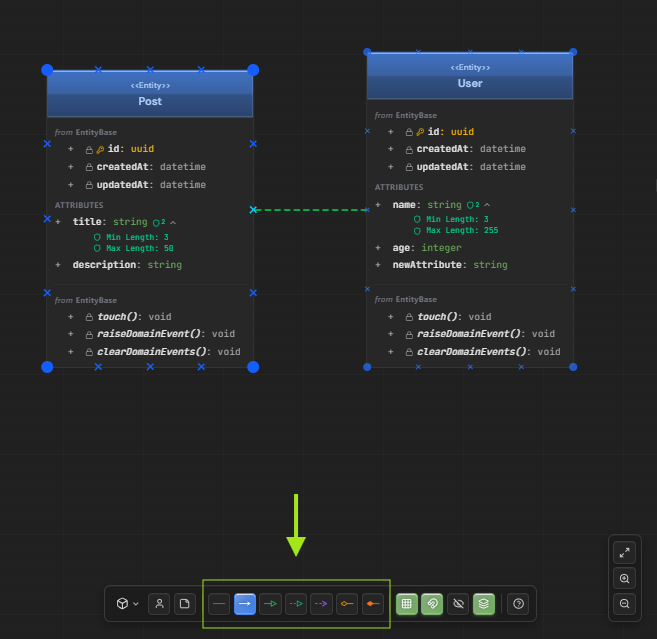Open the cube element type dropdown
Screen dimensions: 657x639
[x=127, y=604]
